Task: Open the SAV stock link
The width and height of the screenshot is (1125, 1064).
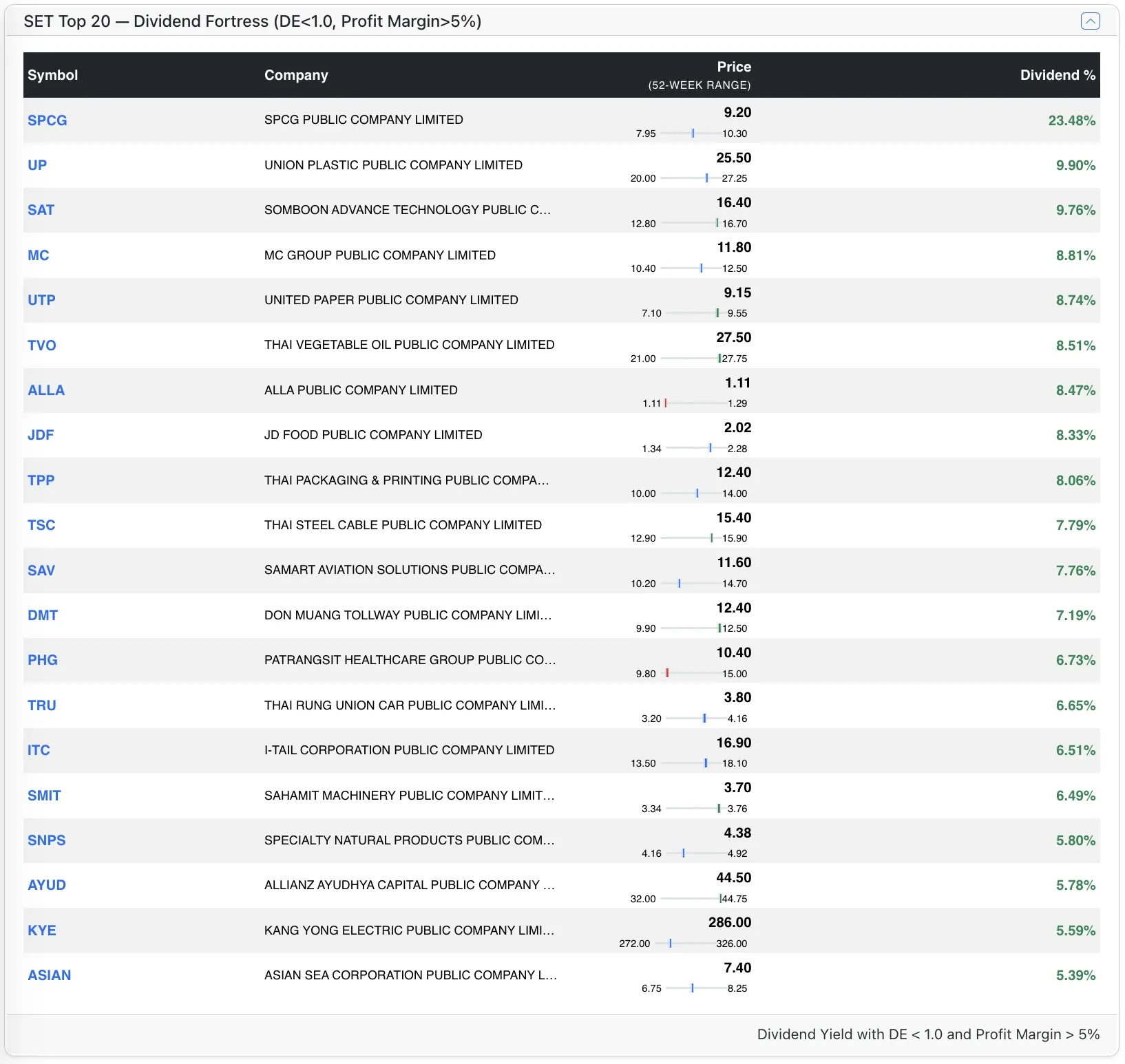Action: [x=41, y=571]
